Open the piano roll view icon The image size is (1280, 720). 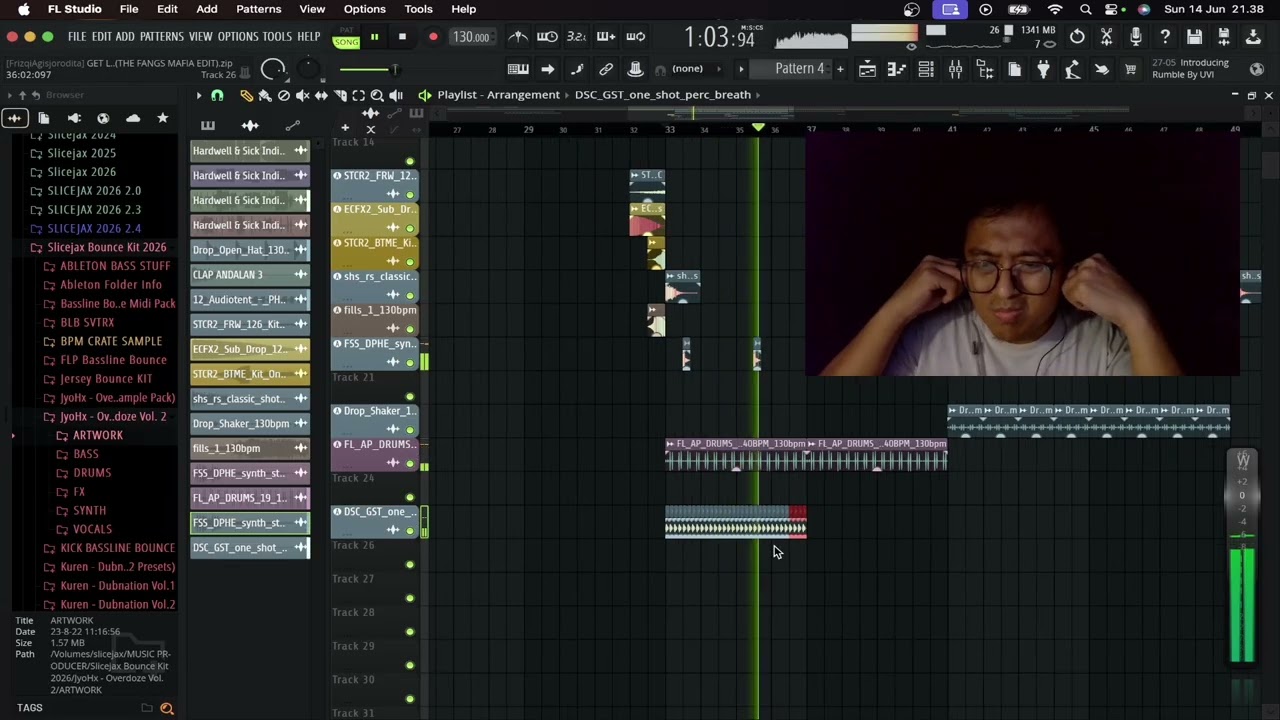(896, 69)
